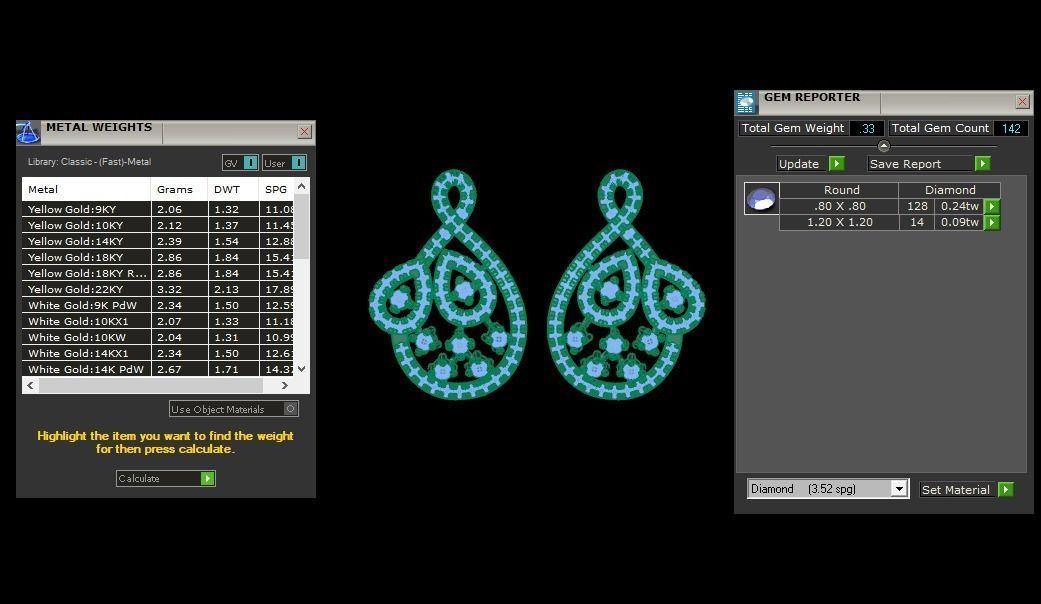Click the round gem shape thumbnail
This screenshot has height=604, width=1041.
(761, 198)
